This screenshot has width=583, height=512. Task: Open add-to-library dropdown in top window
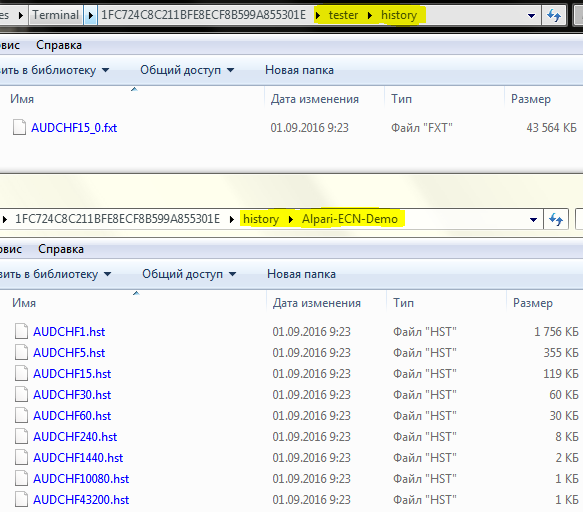[54, 70]
